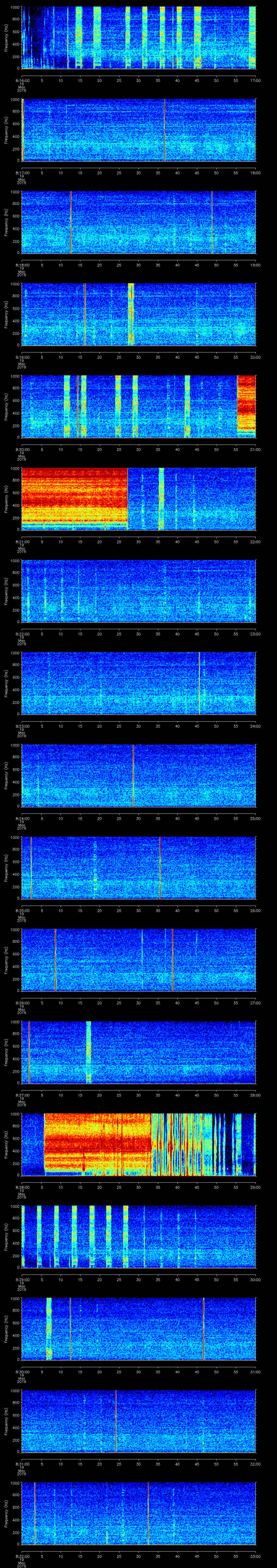This screenshot has height=1568, width=277.
Task: Select the red spike at 8 s in 8:26:00 spectrogram
Action: click(55, 960)
